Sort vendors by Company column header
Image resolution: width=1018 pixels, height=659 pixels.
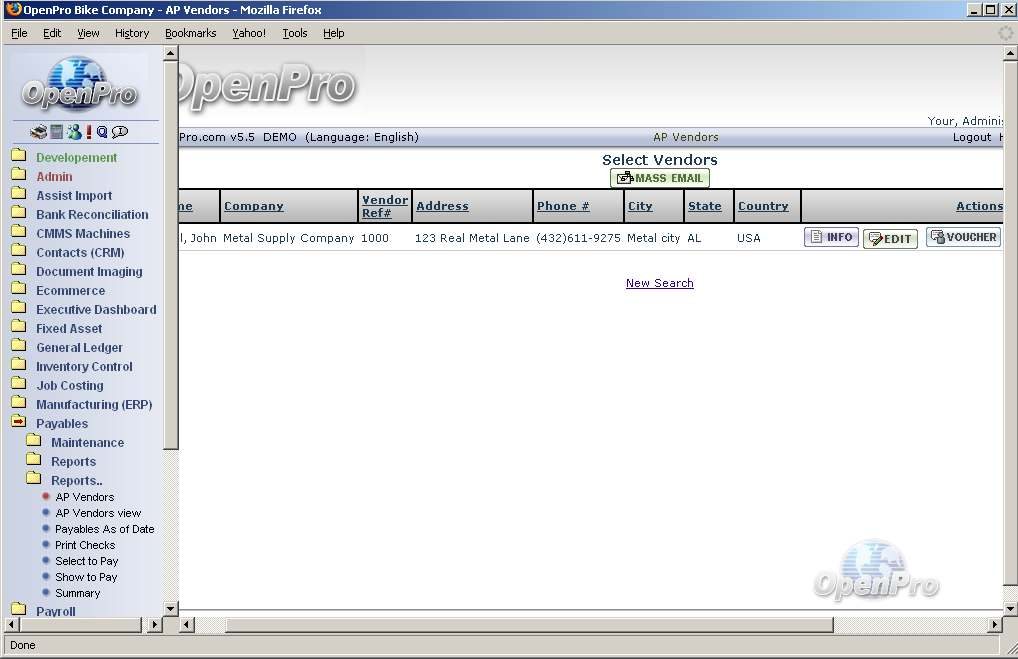tap(253, 206)
